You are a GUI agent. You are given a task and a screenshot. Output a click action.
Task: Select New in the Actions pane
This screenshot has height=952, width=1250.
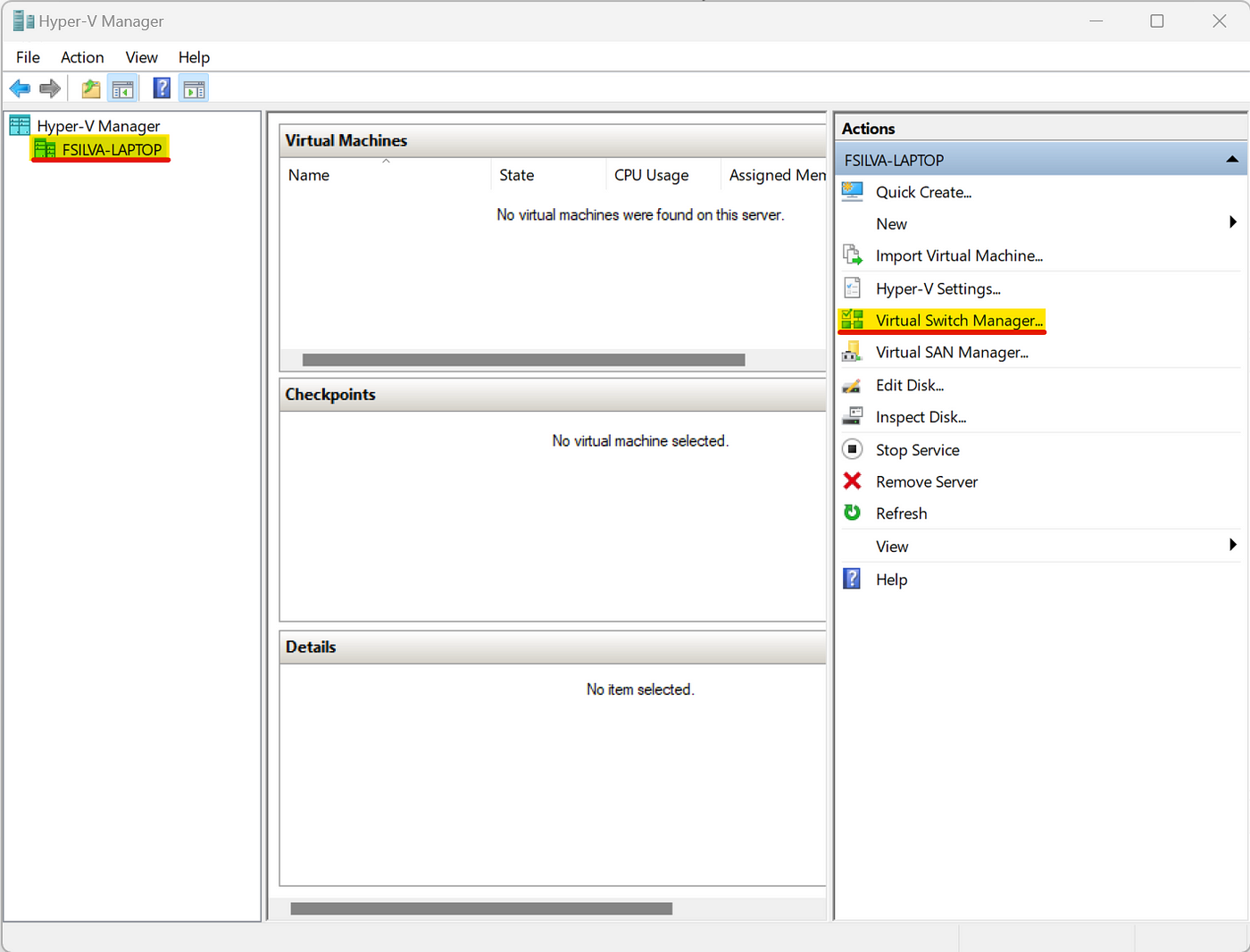(891, 224)
